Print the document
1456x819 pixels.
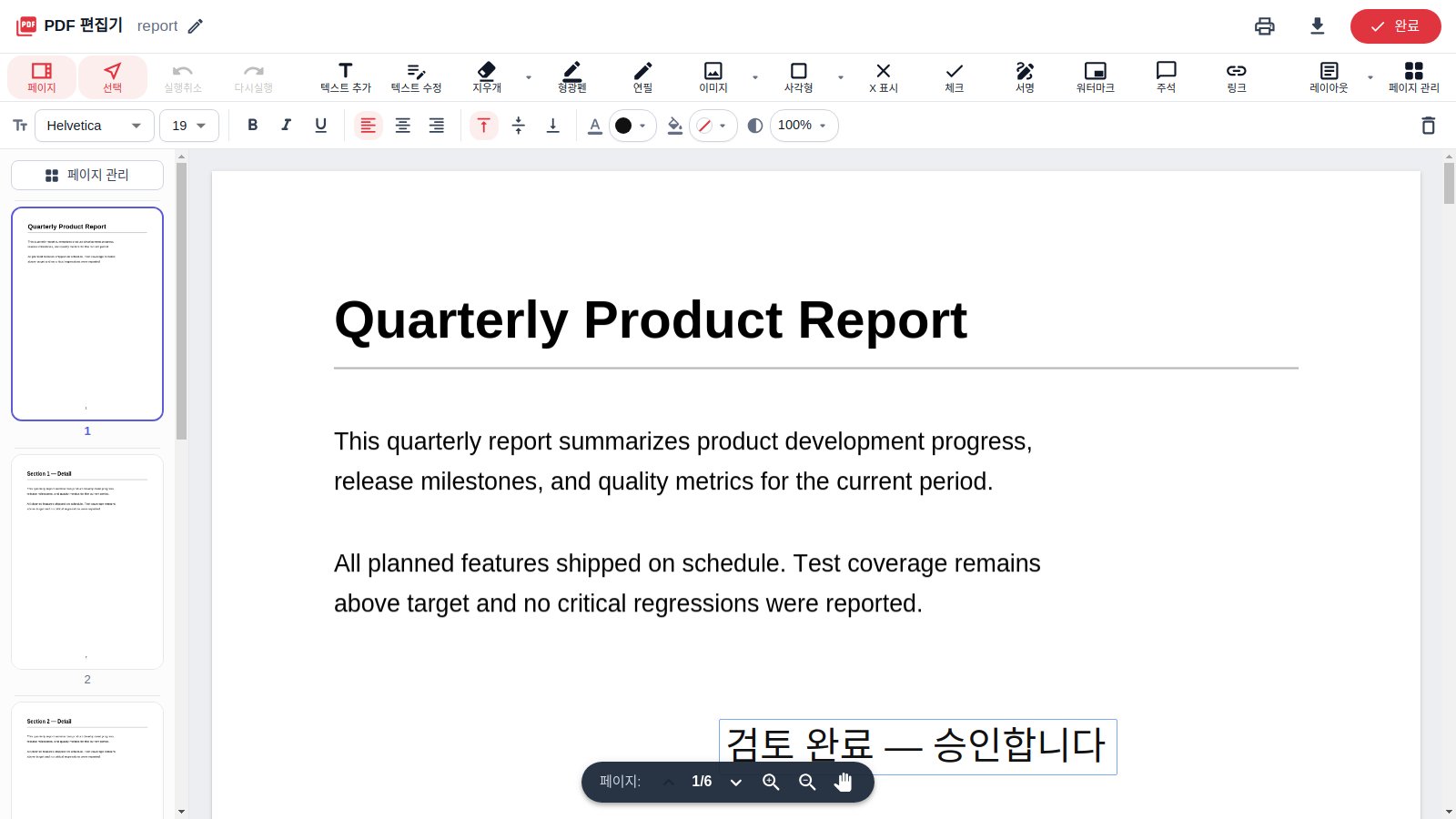click(1265, 26)
